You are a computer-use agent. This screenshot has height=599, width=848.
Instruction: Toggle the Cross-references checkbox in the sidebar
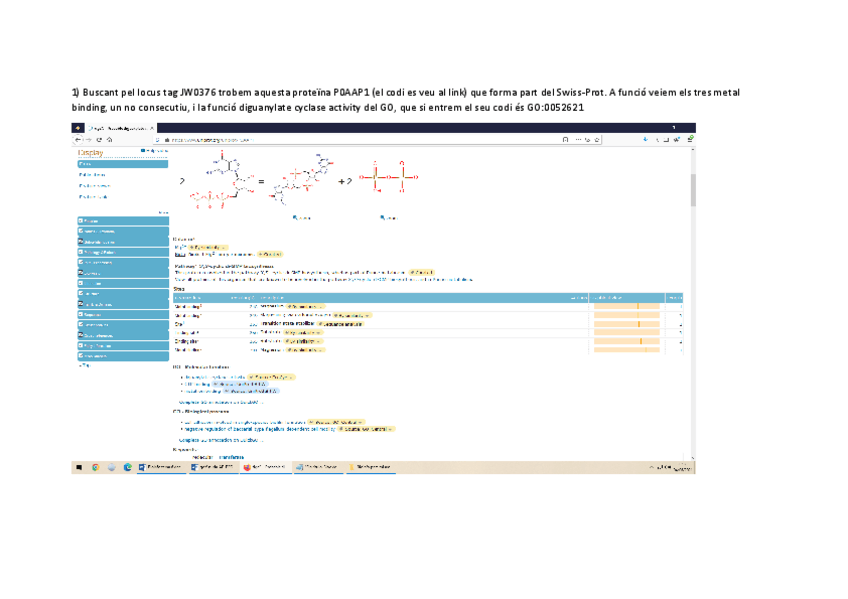81,335
